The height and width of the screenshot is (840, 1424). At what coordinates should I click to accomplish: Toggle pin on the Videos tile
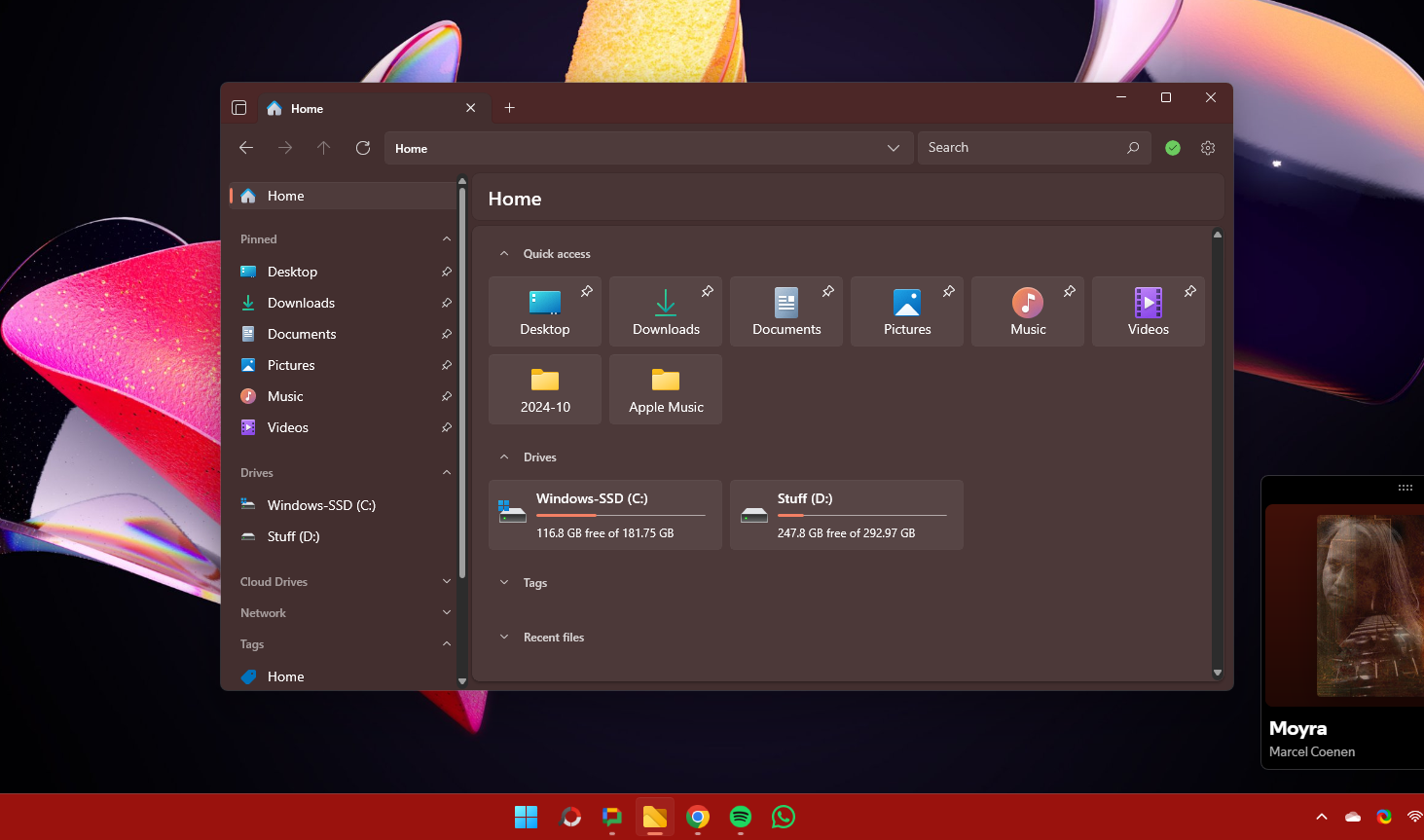click(1189, 291)
